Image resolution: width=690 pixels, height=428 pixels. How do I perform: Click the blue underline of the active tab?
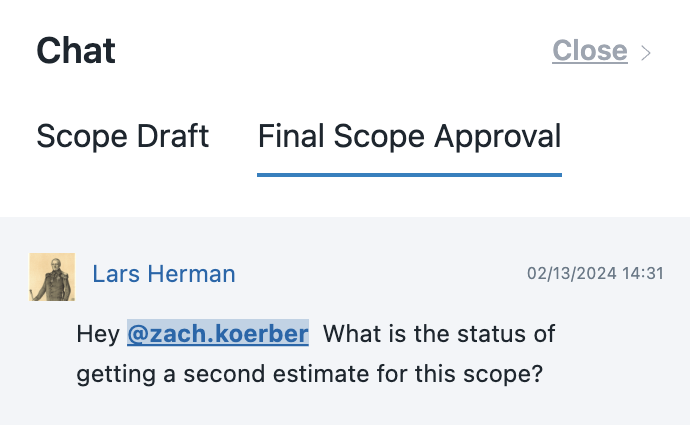coord(409,175)
